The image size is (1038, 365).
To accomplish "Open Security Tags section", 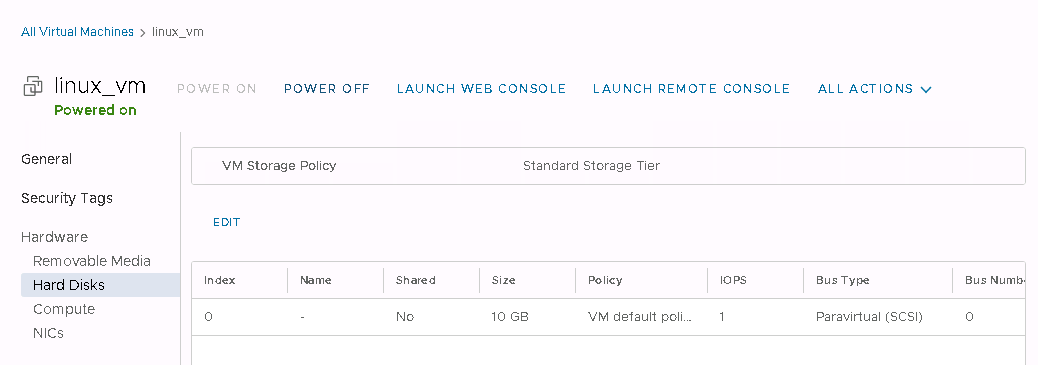I will pyautogui.click(x=67, y=198).
